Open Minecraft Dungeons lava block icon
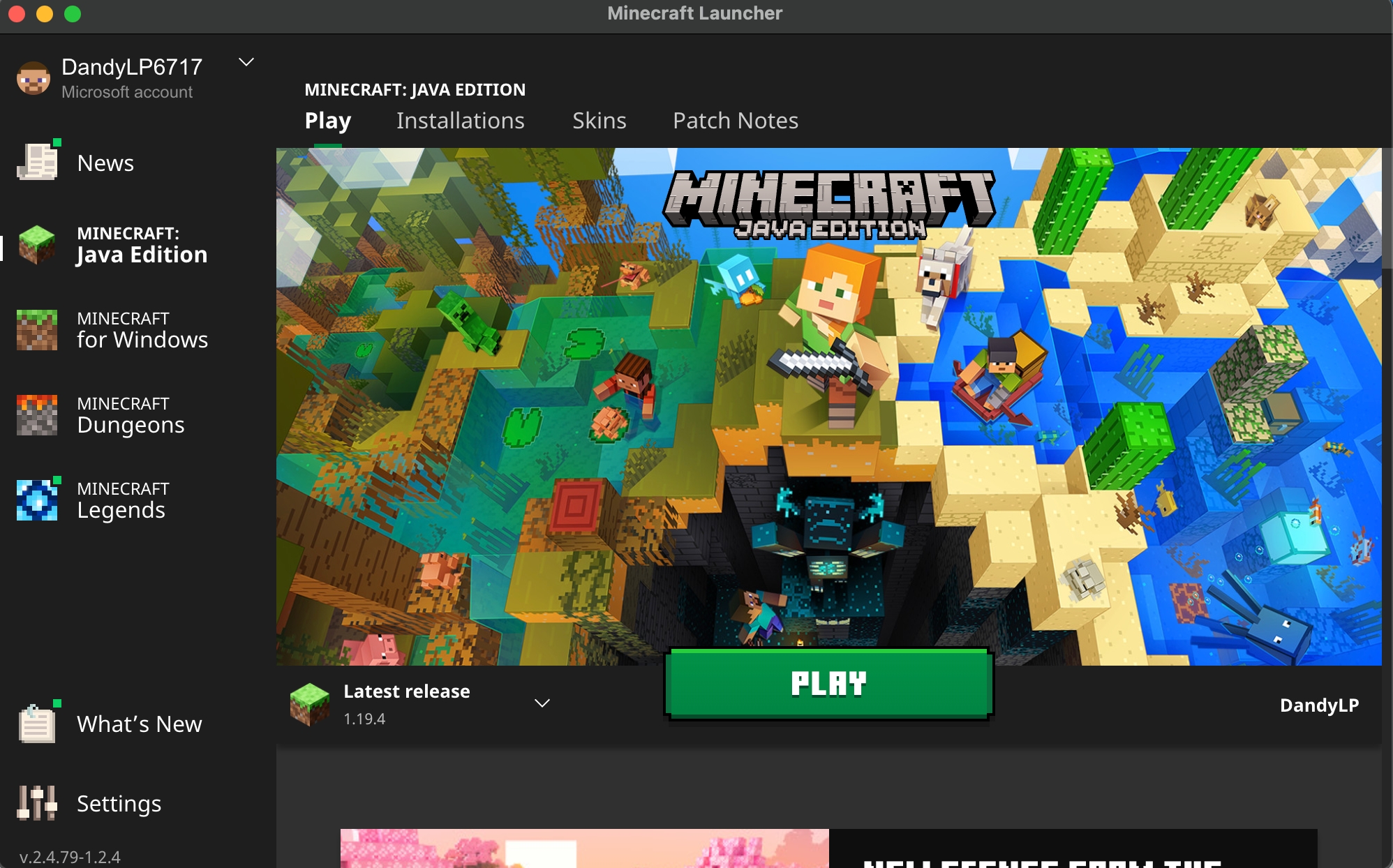 coord(38,414)
